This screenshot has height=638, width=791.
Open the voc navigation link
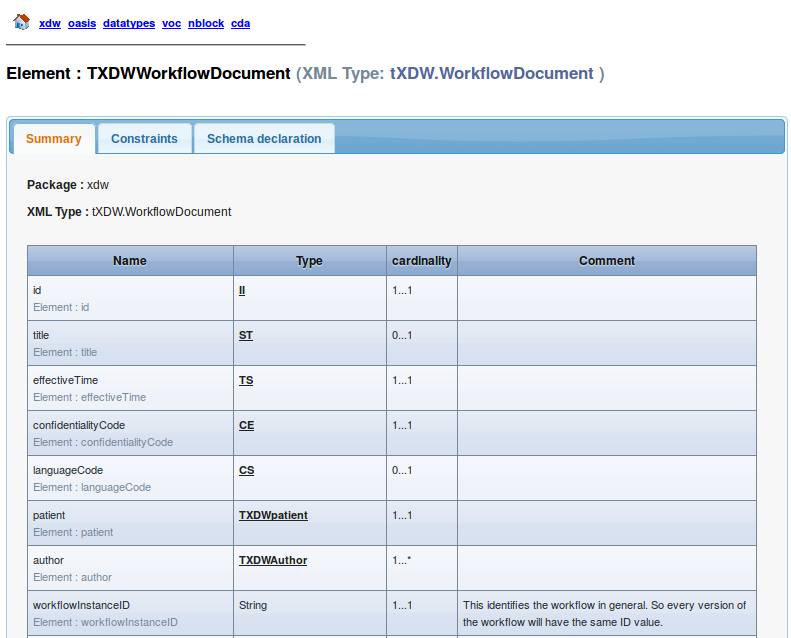[x=171, y=23]
